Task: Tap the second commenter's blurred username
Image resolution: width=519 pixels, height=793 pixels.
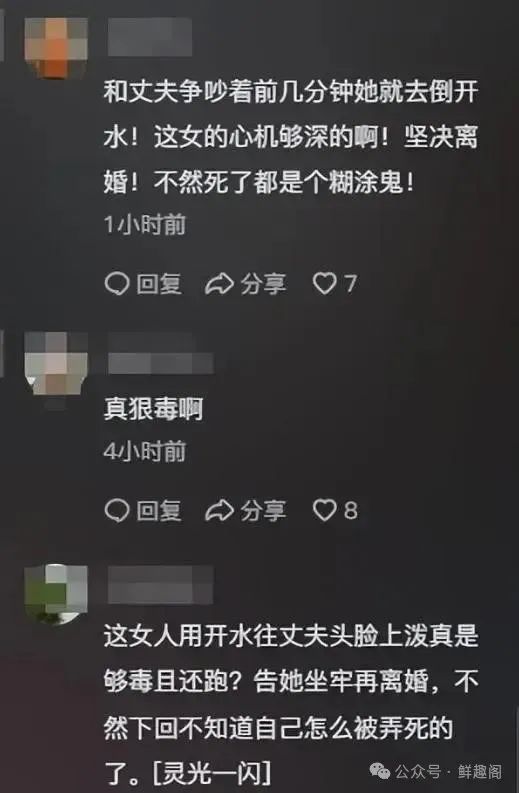Action: pos(160,354)
